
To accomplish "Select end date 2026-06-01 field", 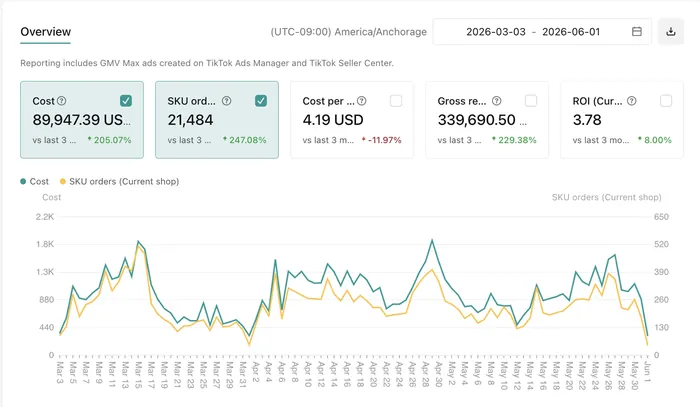I will 571,32.
